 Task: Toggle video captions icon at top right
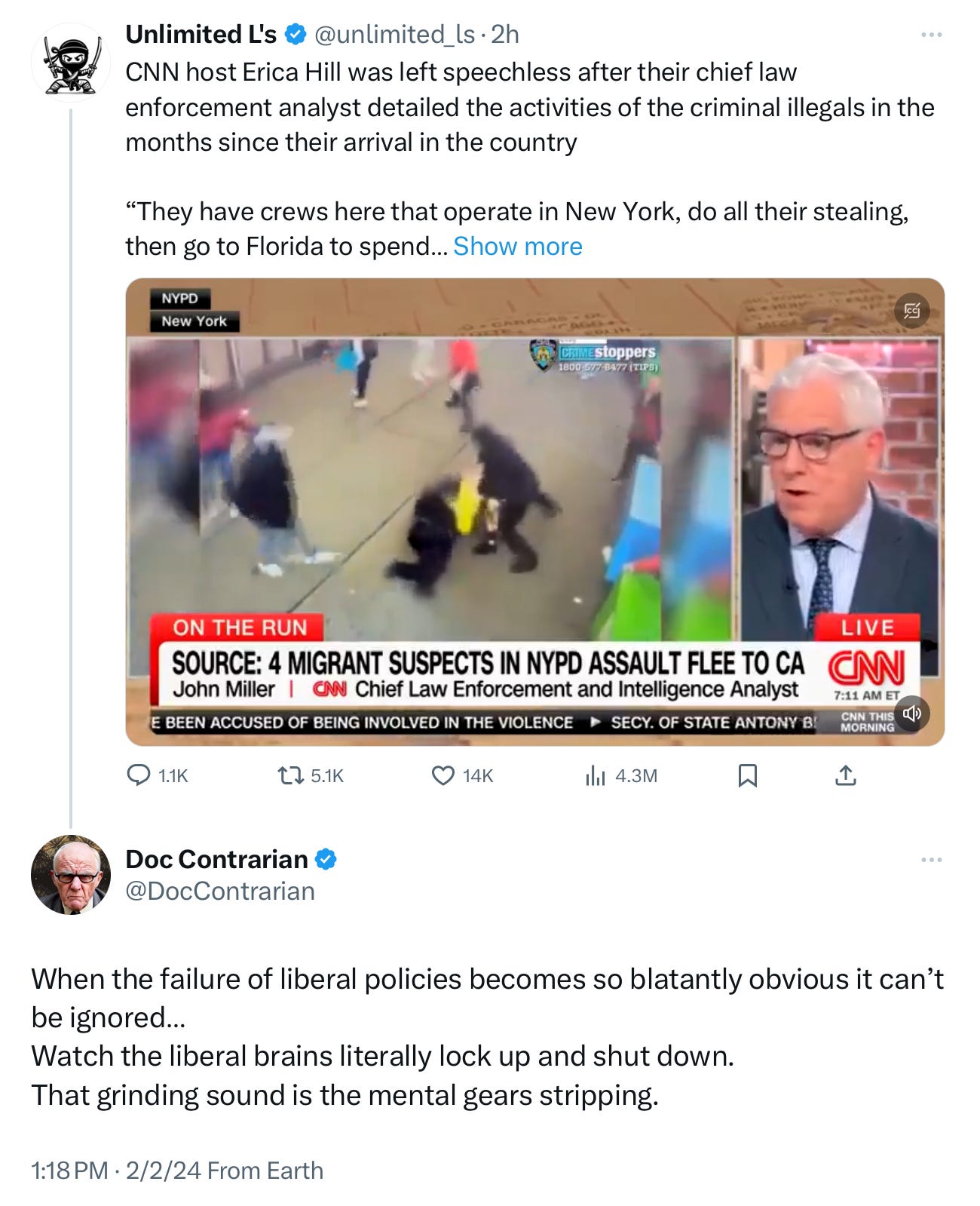click(x=911, y=311)
